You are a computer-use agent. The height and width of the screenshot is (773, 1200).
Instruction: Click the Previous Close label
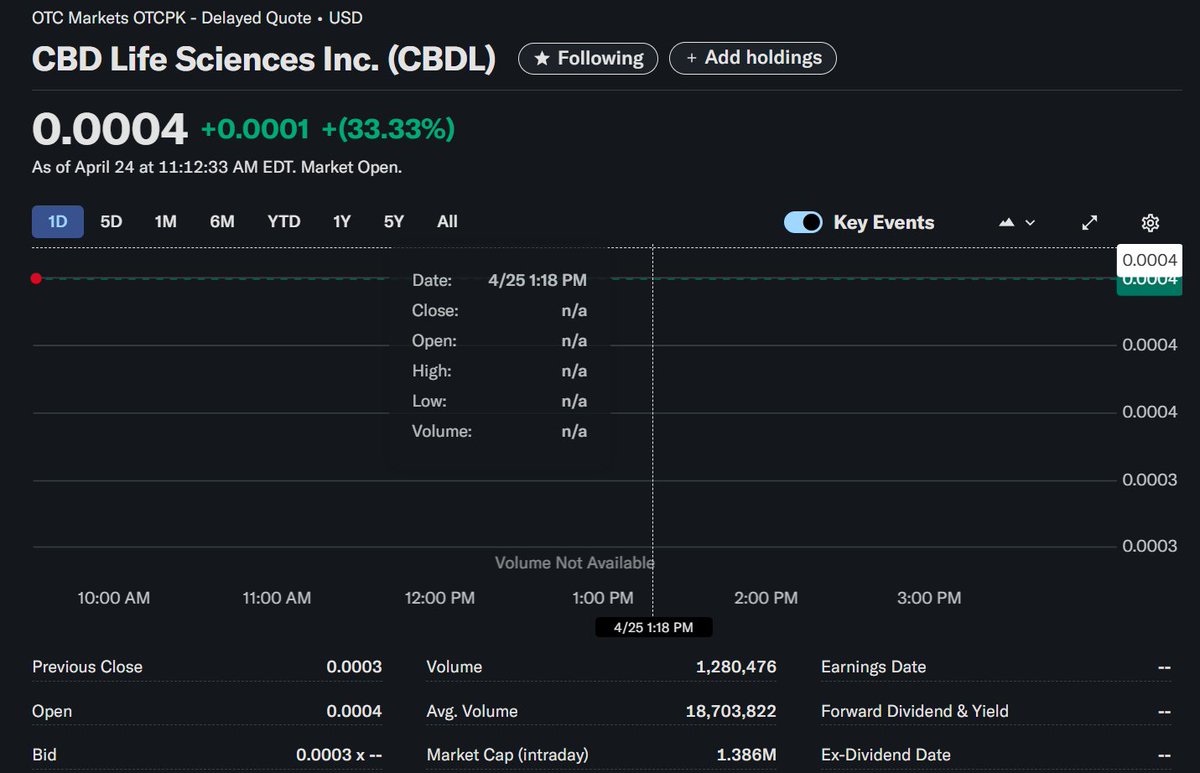(x=87, y=666)
